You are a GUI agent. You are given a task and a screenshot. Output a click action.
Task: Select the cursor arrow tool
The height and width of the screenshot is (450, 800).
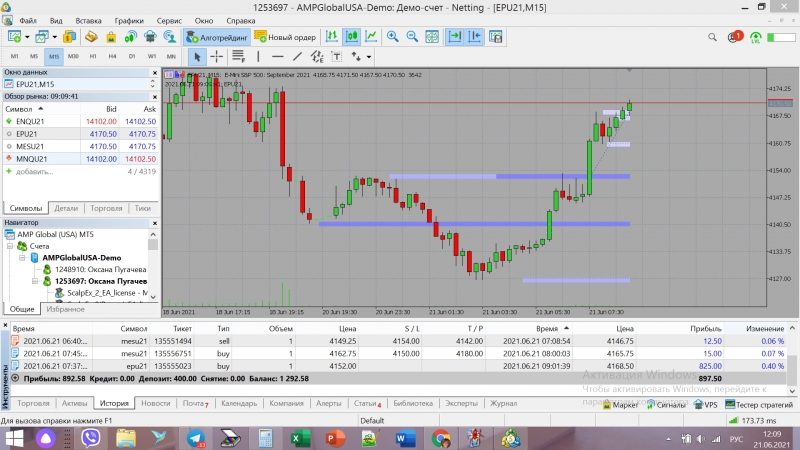197,57
